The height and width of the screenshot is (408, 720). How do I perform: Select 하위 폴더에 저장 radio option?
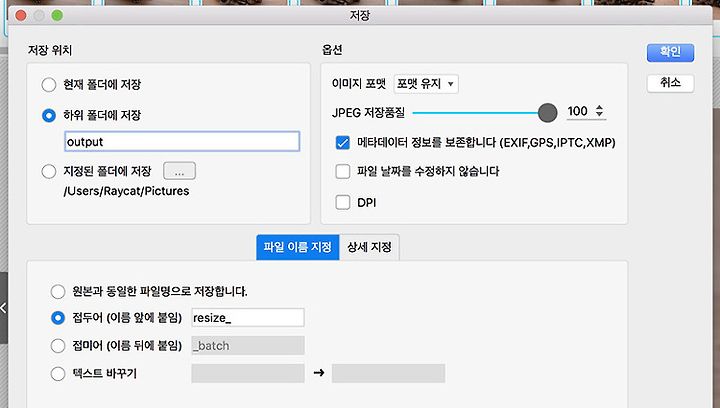coord(49,115)
